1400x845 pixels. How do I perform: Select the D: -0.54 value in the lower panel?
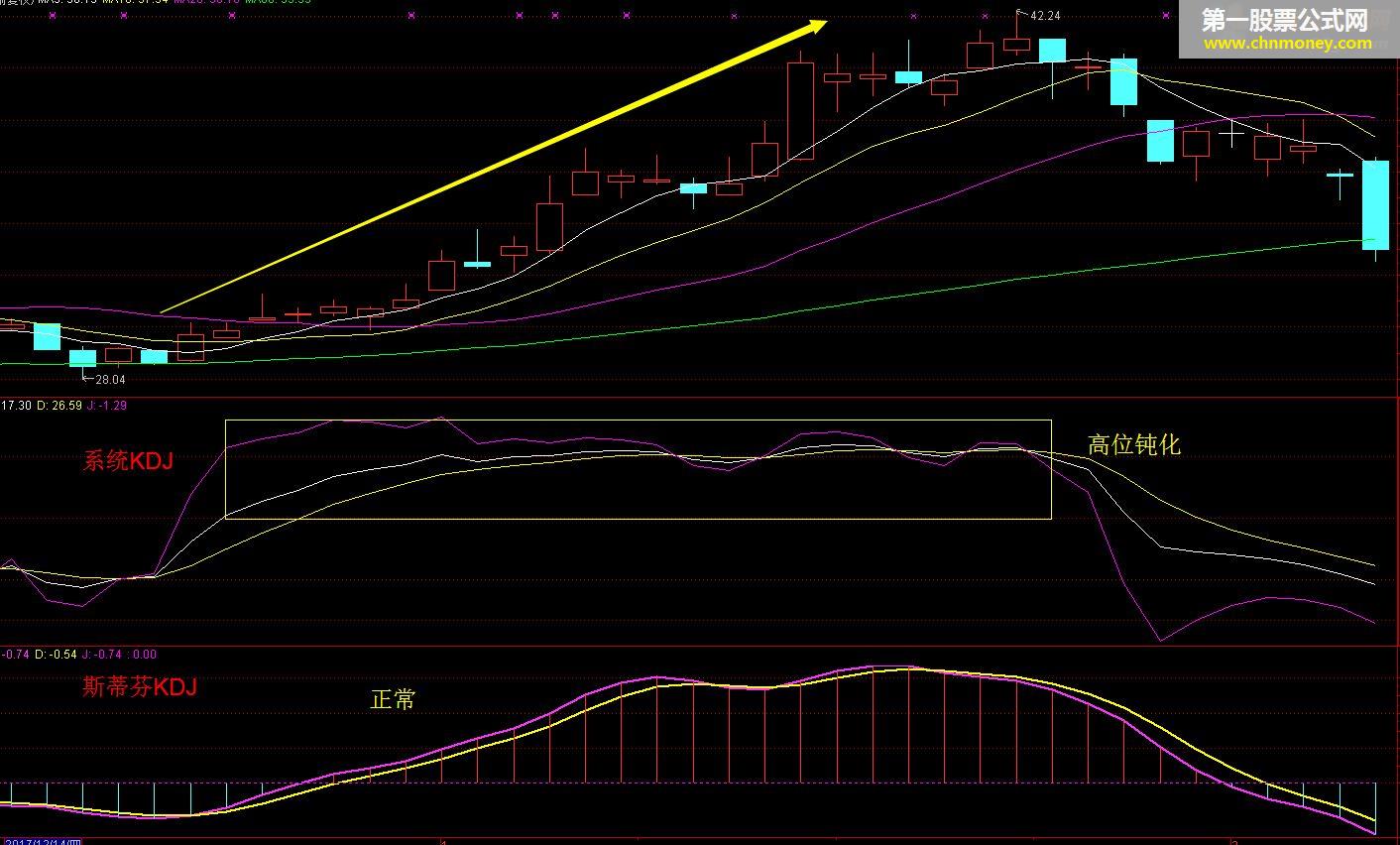click(57, 654)
